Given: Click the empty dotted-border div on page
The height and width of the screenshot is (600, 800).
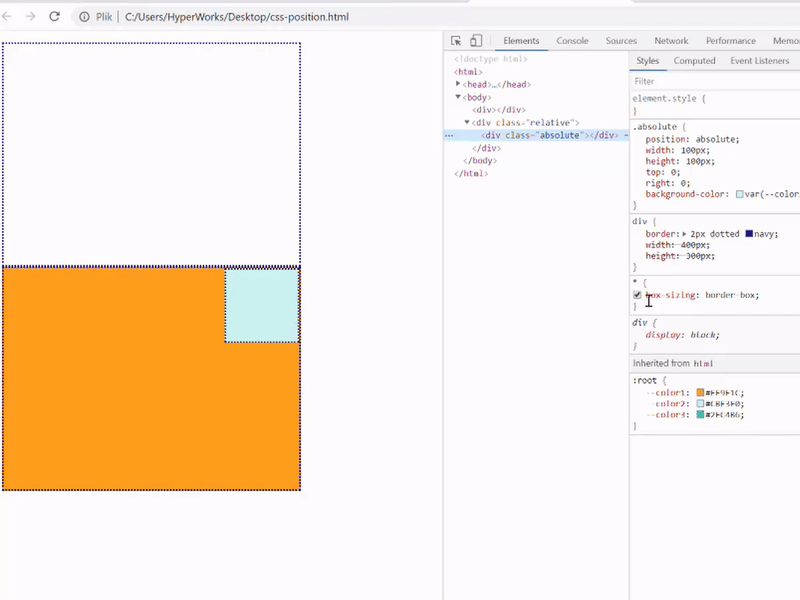Looking at the screenshot, I should (152, 154).
